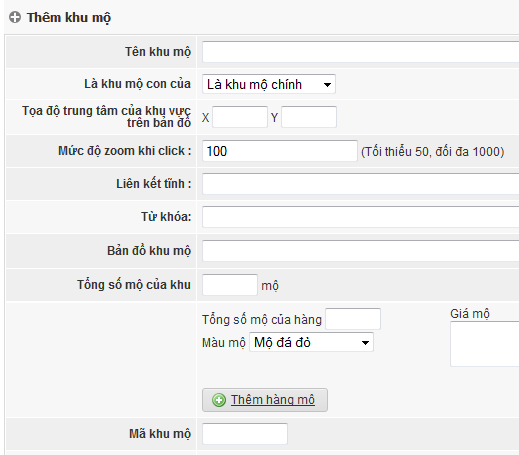The width and height of the screenshot is (519, 455).
Task: Click the Tổng số mộ của khu field
Action: pyautogui.click(x=230, y=285)
